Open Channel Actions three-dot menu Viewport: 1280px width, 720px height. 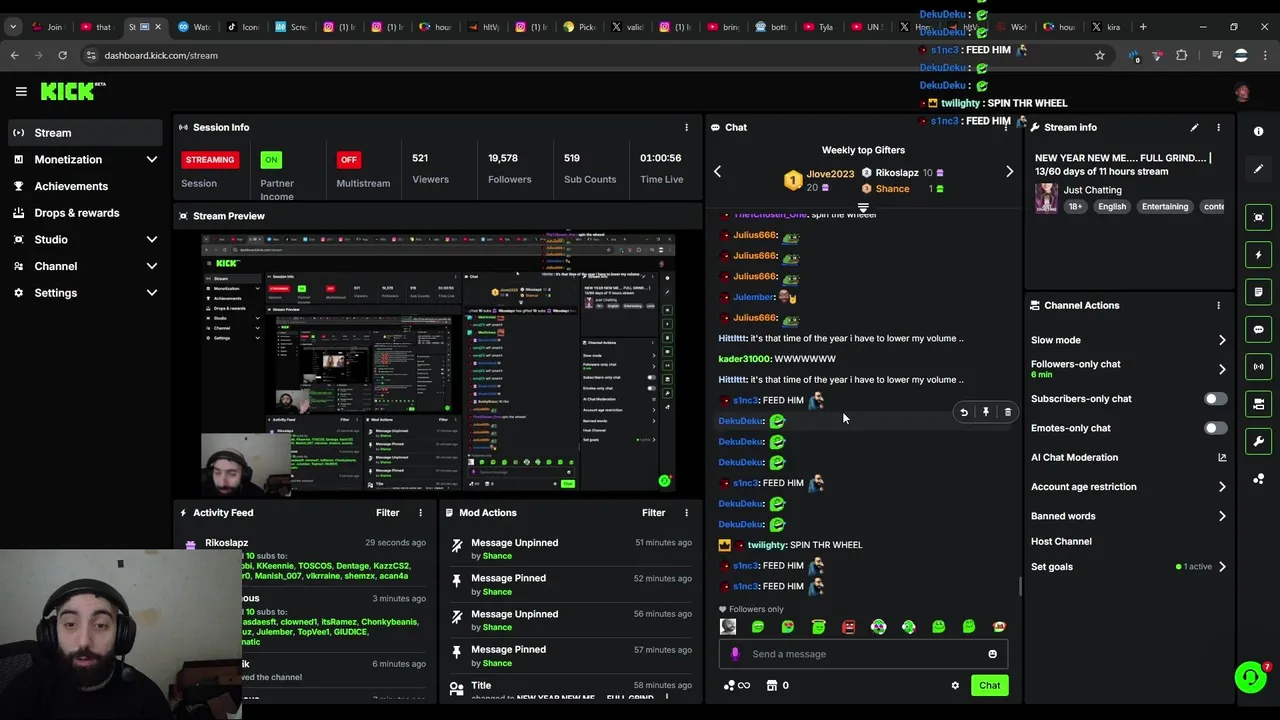click(1218, 305)
